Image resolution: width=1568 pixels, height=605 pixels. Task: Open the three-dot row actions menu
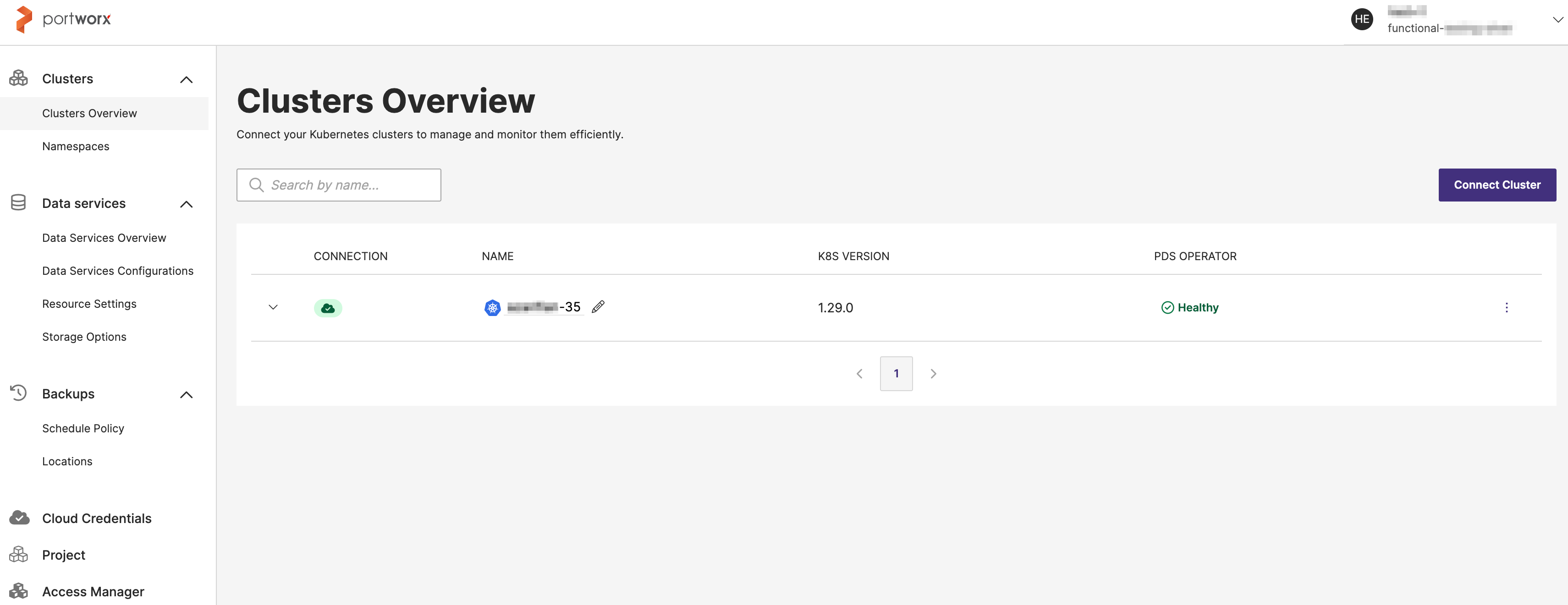[x=1506, y=308]
